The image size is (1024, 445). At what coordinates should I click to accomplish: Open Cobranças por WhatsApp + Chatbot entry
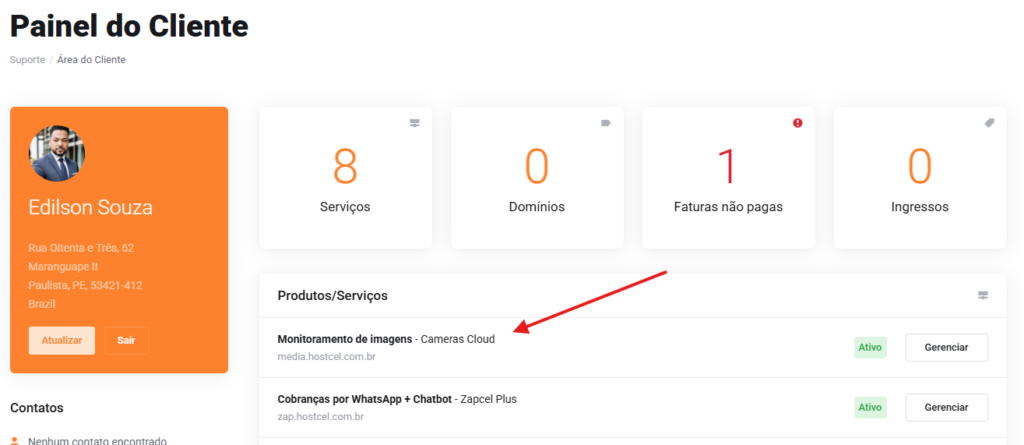[x=397, y=399]
